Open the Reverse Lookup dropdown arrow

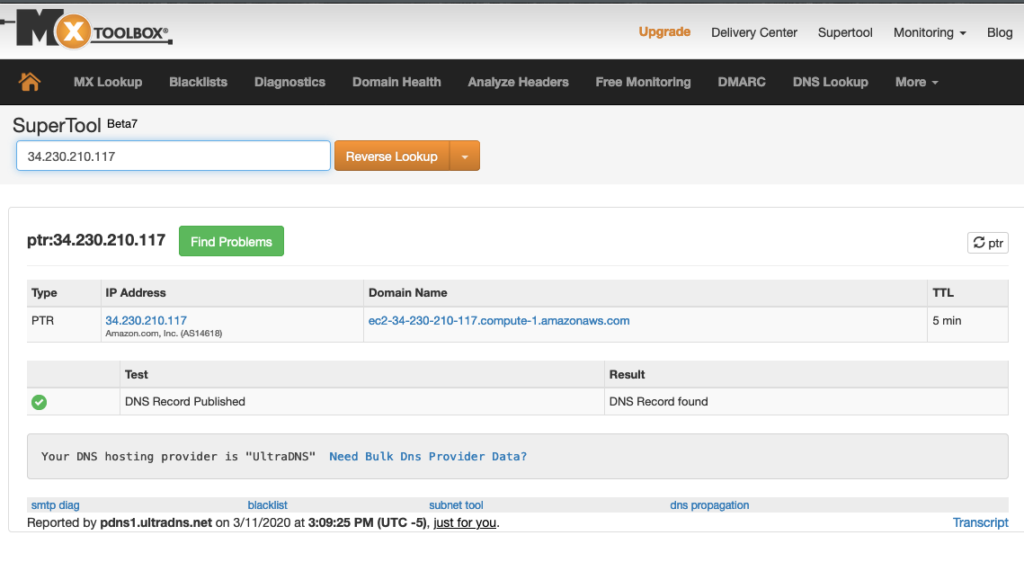click(465, 156)
